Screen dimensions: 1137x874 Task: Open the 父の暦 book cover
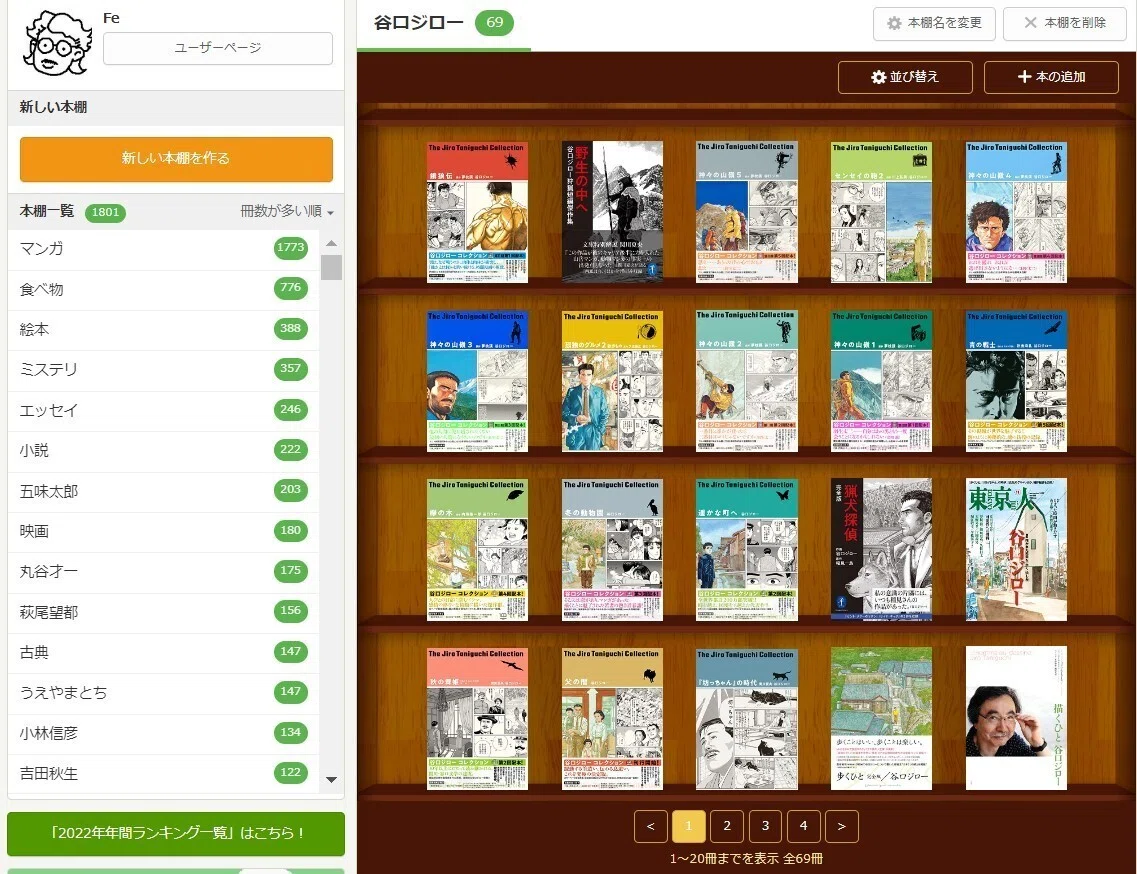pyautogui.click(x=612, y=719)
